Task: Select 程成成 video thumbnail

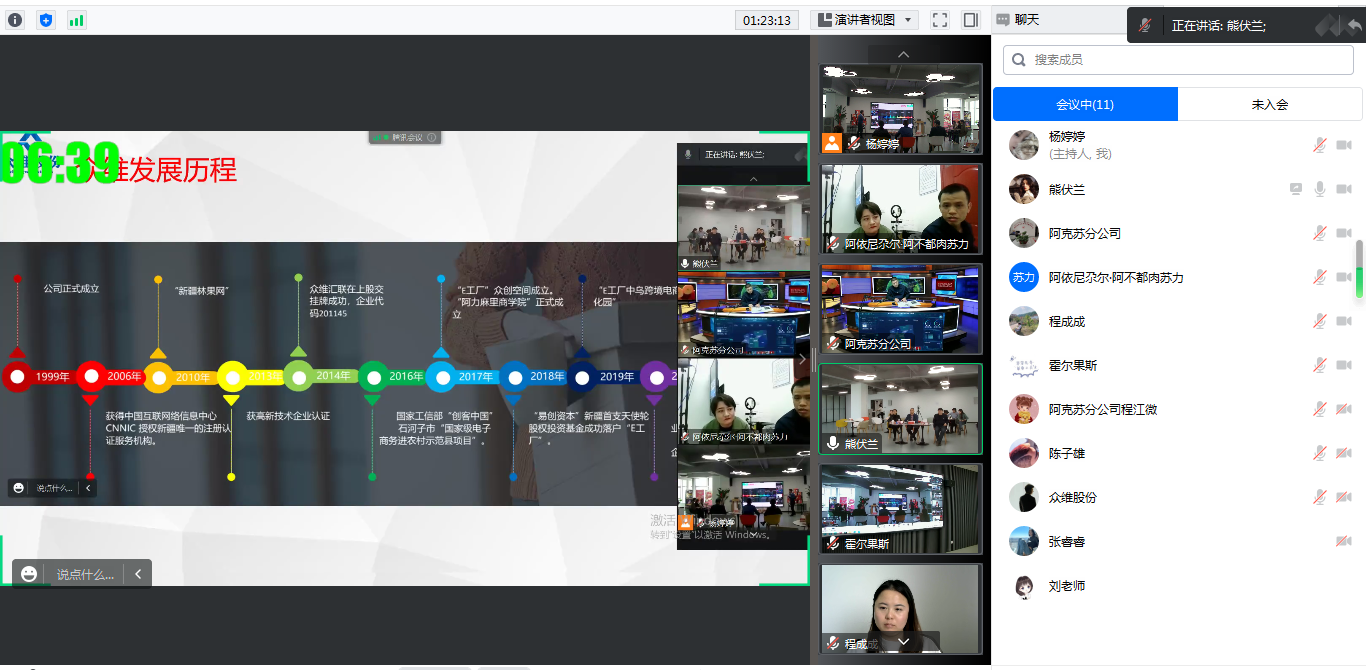Action: coord(901,609)
